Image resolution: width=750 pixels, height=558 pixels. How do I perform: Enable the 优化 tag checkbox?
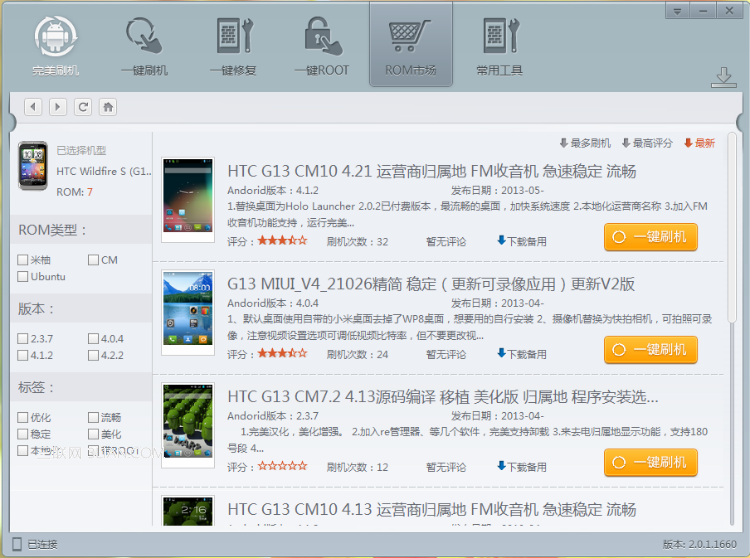pos(22,417)
